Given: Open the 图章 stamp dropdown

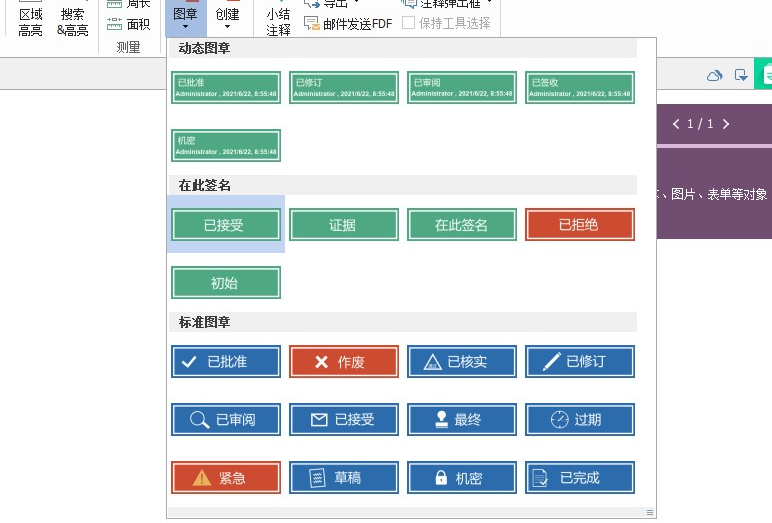Looking at the screenshot, I should click(185, 19).
